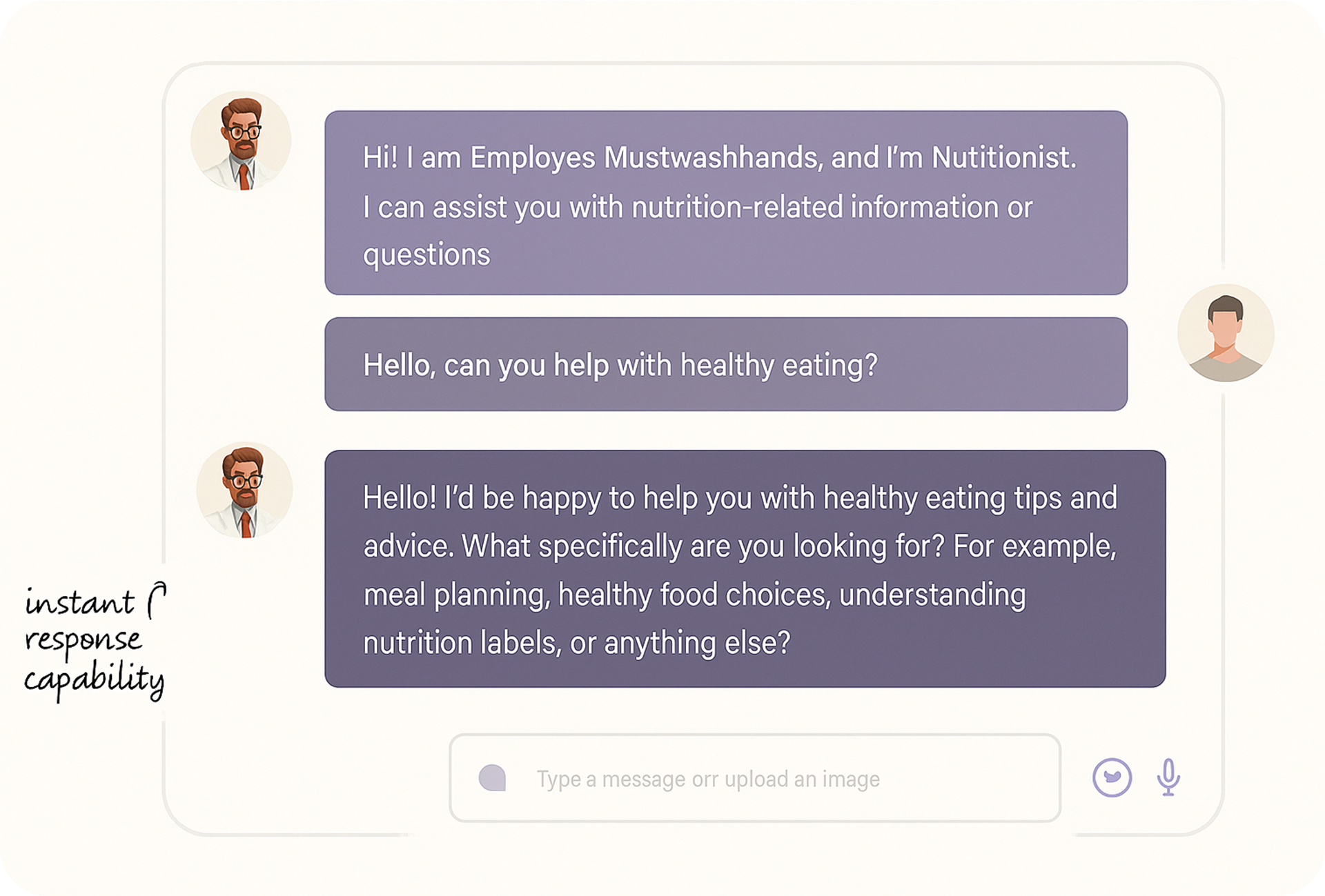Click the greeting bubble from Employes Mustwashhands
Image resolution: width=1325 pixels, height=896 pixels.
click(725, 203)
